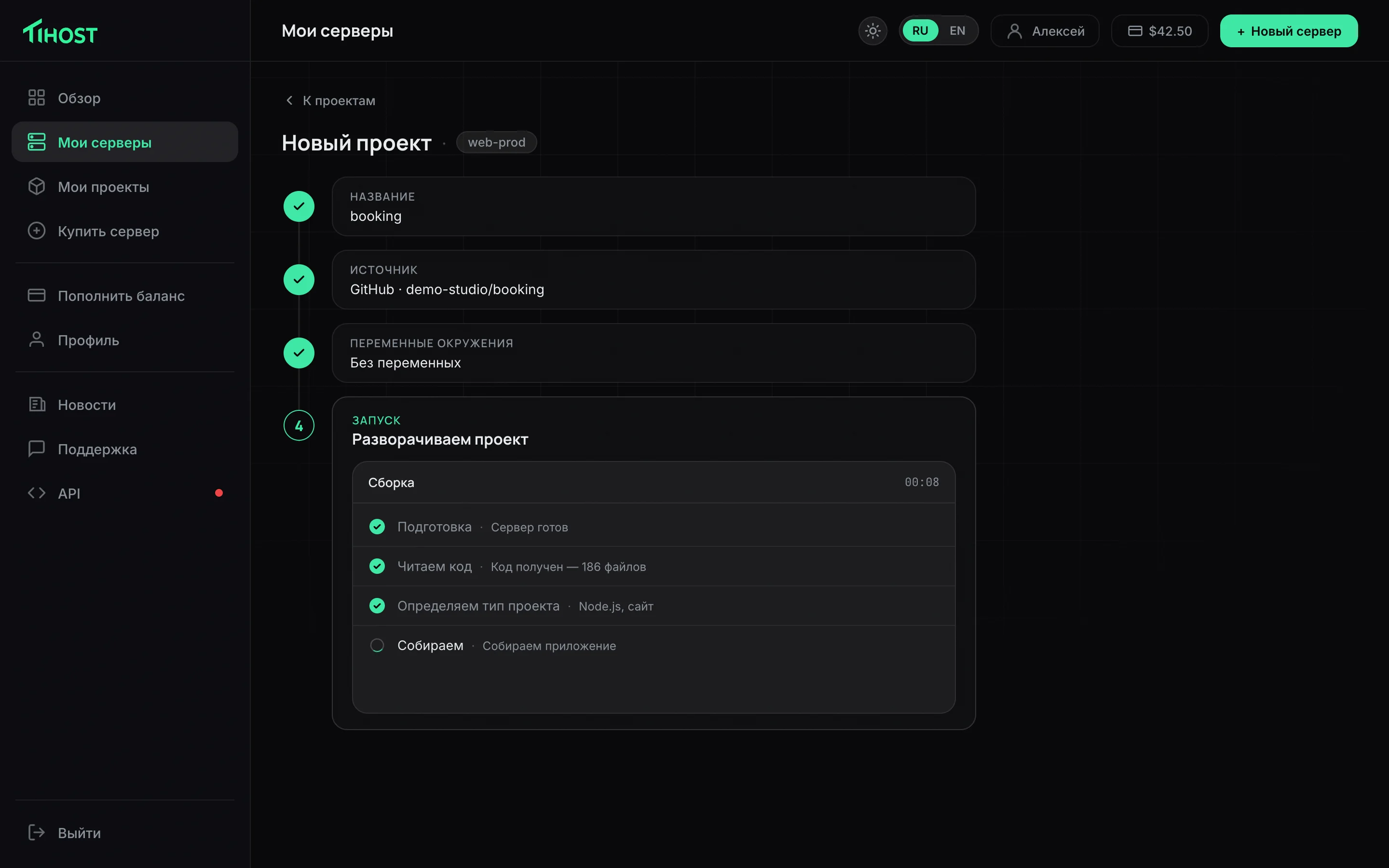Viewport: 1389px width, 868px height.
Task: Click the checkmark for Переменные окружения step
Action: coord(299,353)
